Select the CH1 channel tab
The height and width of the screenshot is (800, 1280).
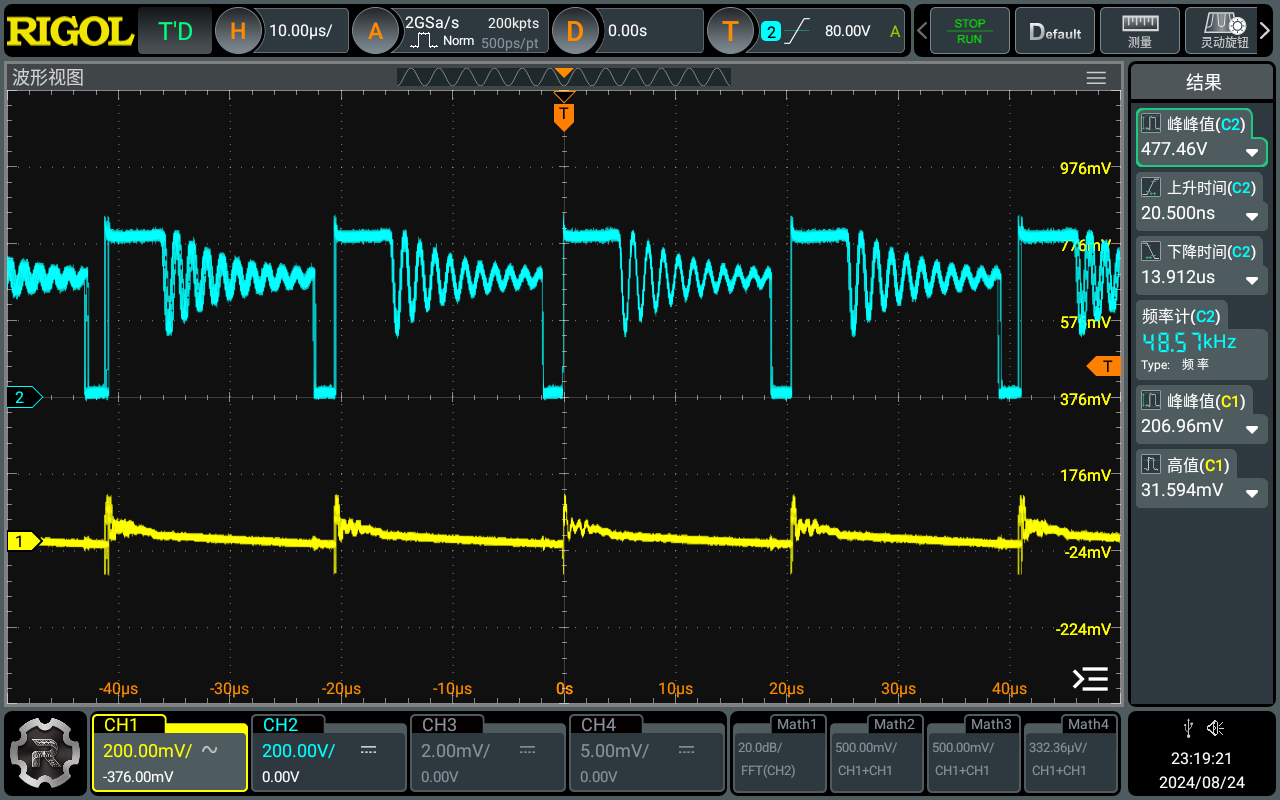coord(169,752)
